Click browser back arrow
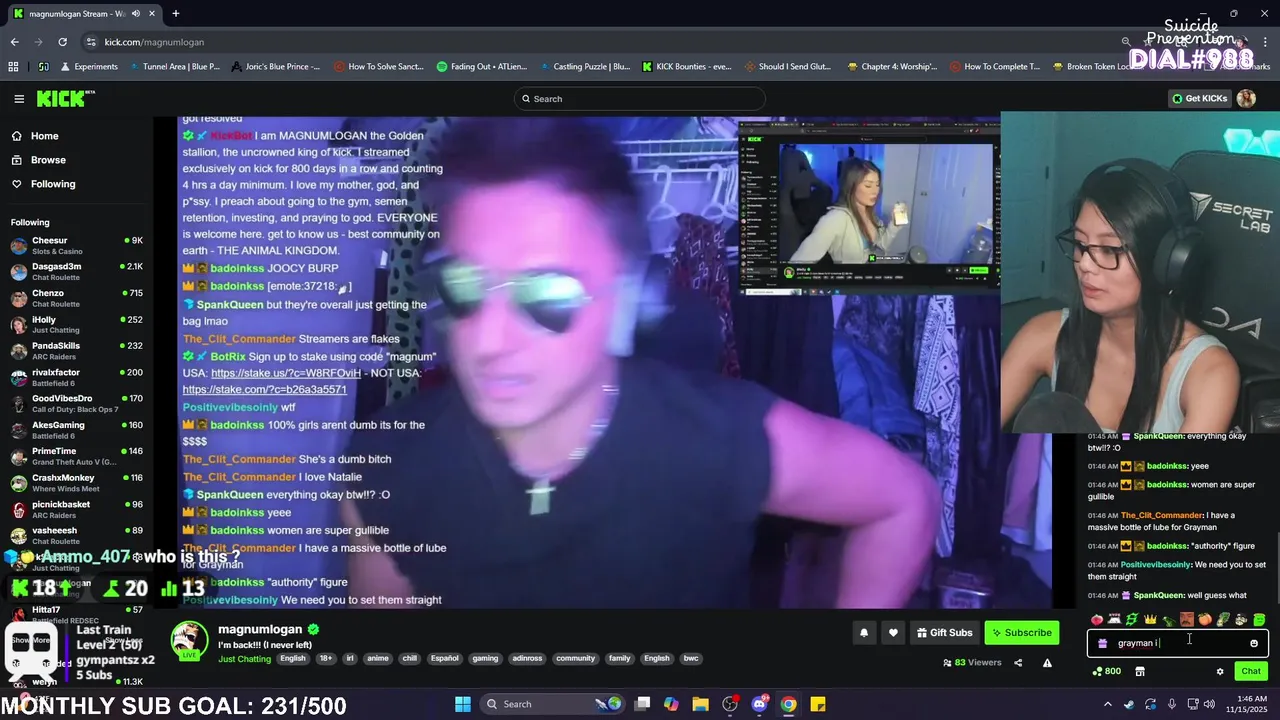 tap(15, 42)
